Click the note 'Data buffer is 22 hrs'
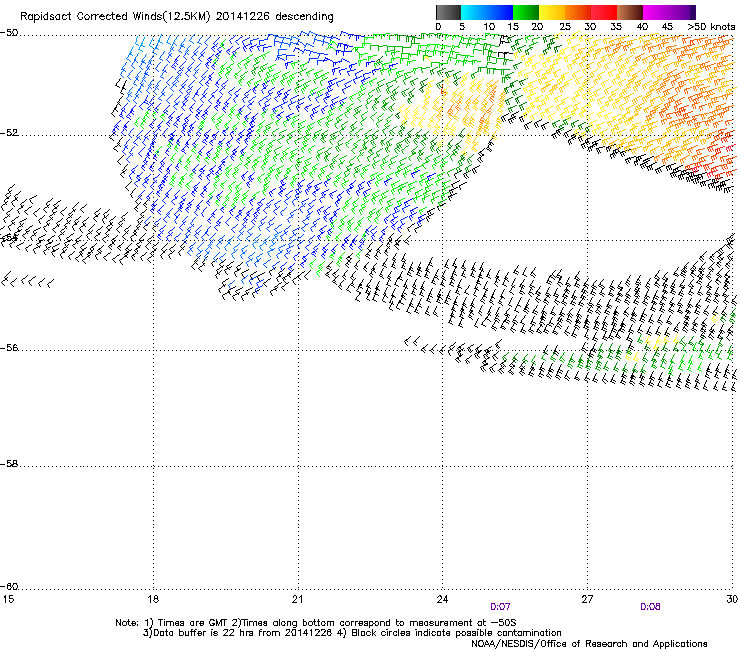The width and height of the screenshot is (740, 650). (x=205, y=633)
